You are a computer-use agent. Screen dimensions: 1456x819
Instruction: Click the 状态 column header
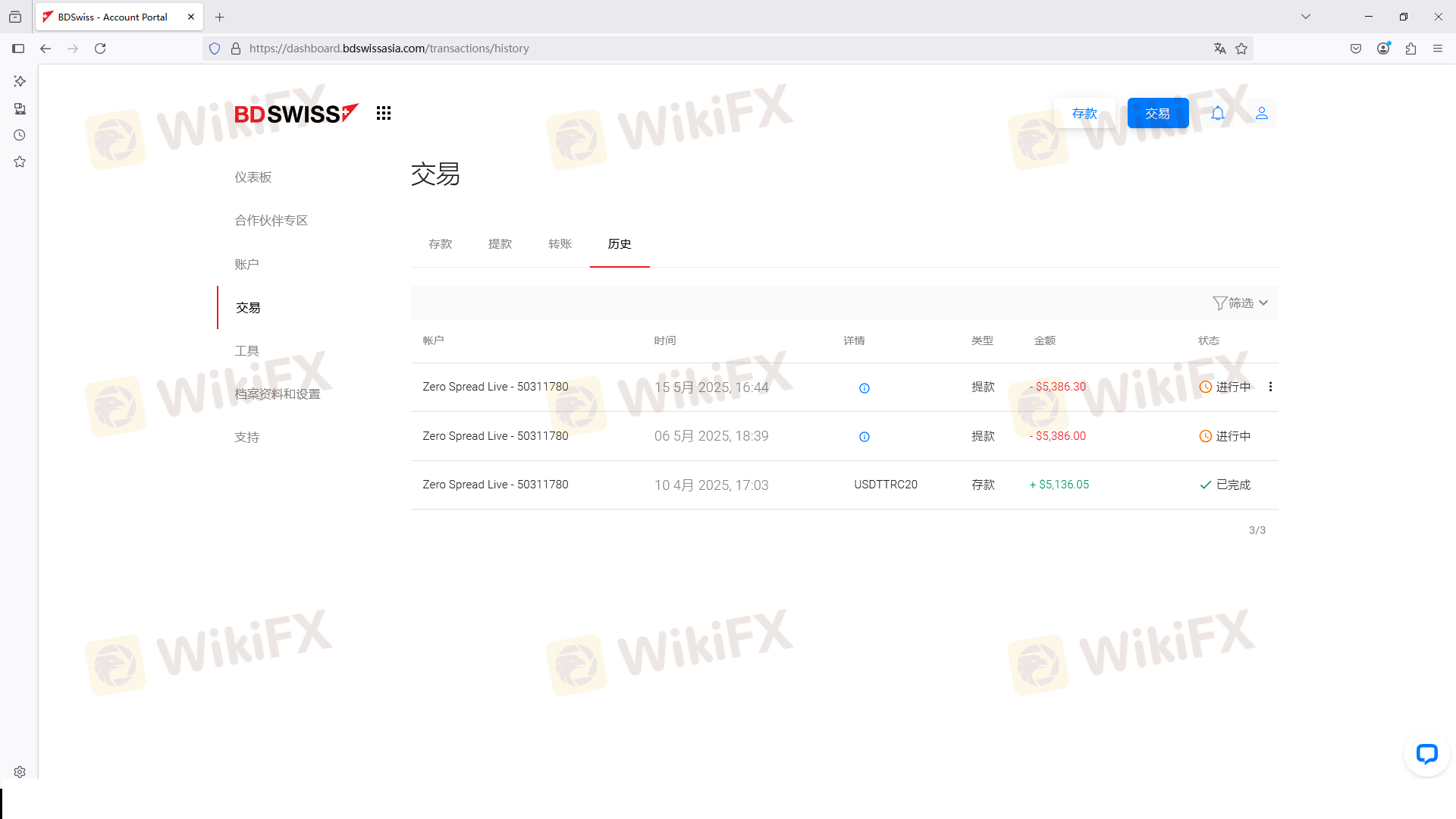(1209, 340)
